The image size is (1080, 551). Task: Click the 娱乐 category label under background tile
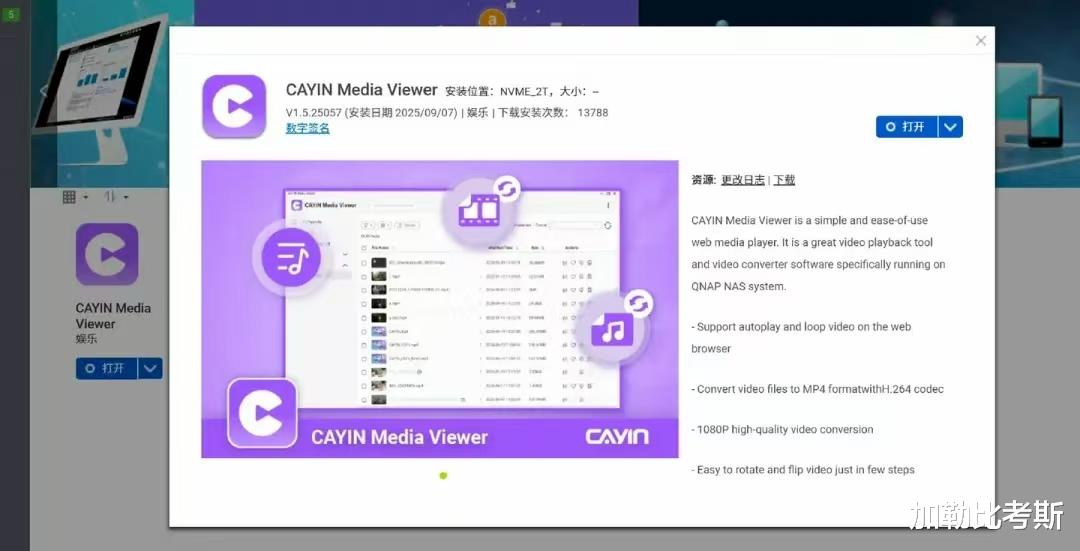click(x=86, y=339)
